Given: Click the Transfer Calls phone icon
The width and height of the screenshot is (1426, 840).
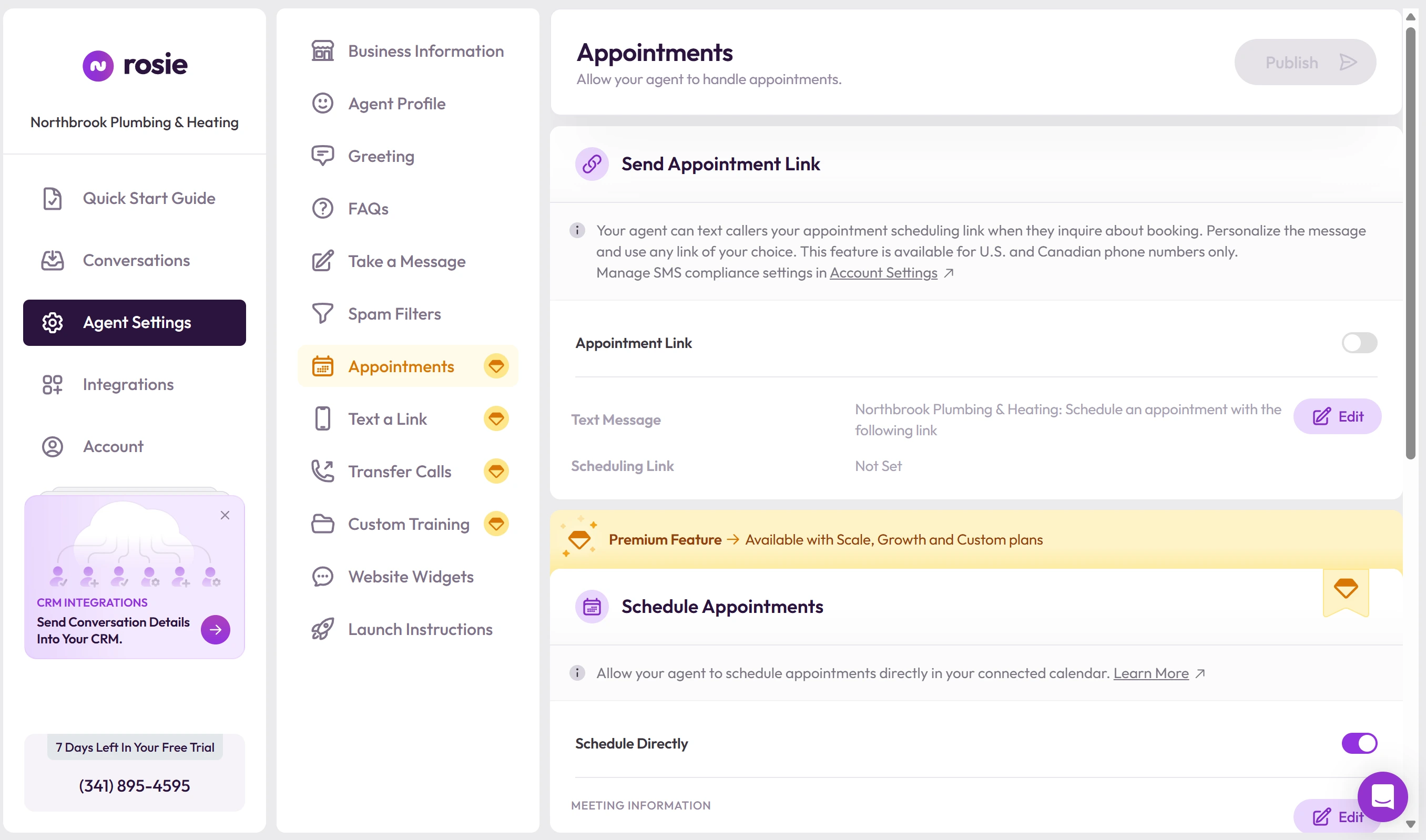Looking at the screenshot, I should 323,472.
